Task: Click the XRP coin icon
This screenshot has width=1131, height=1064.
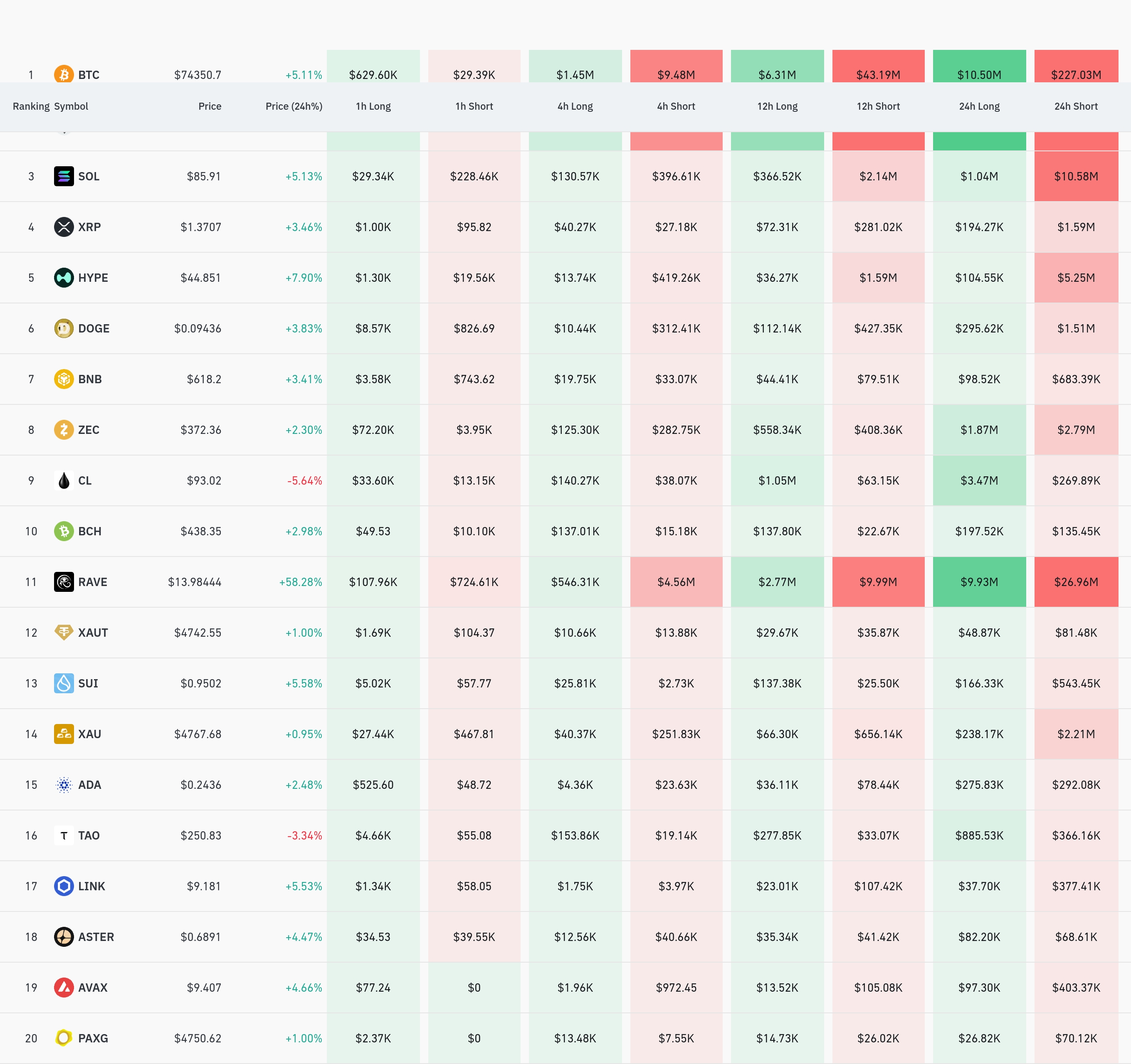Action: click(x=64, y=227)
